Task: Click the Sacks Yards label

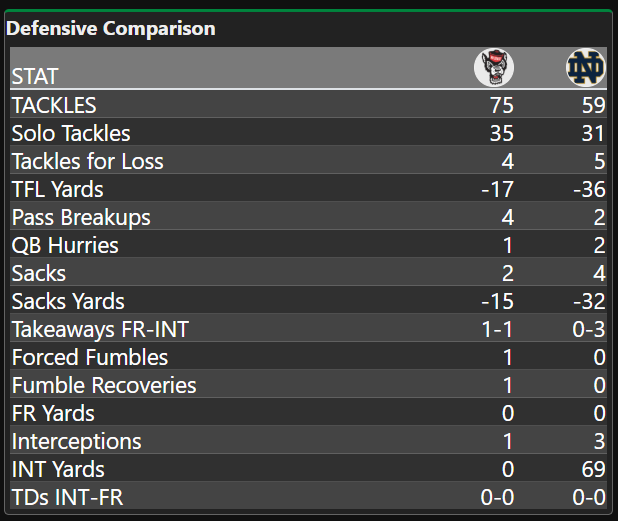Action: point(68,301)
